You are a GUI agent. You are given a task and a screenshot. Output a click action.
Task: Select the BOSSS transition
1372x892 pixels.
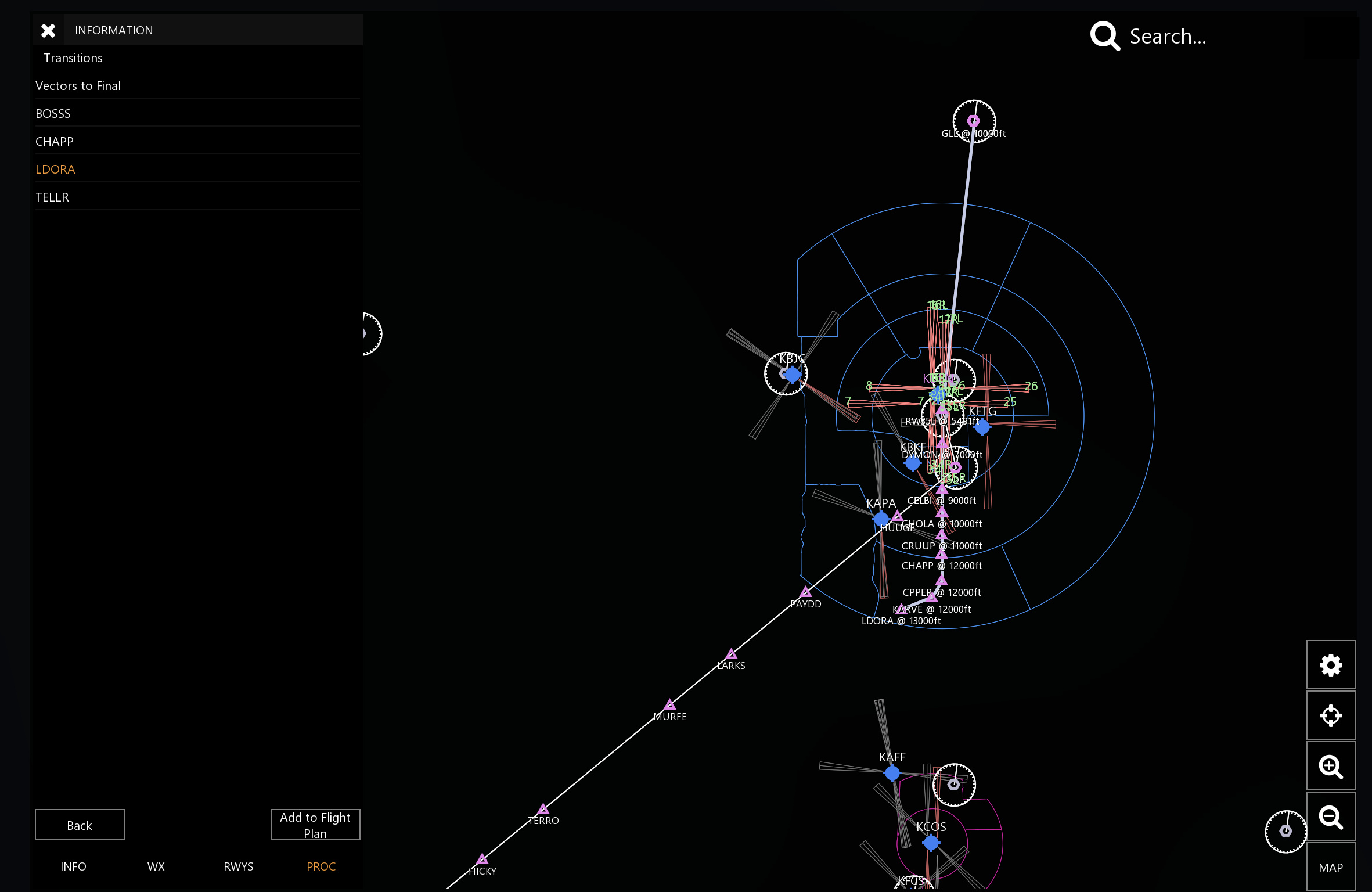tap(197, 113)
